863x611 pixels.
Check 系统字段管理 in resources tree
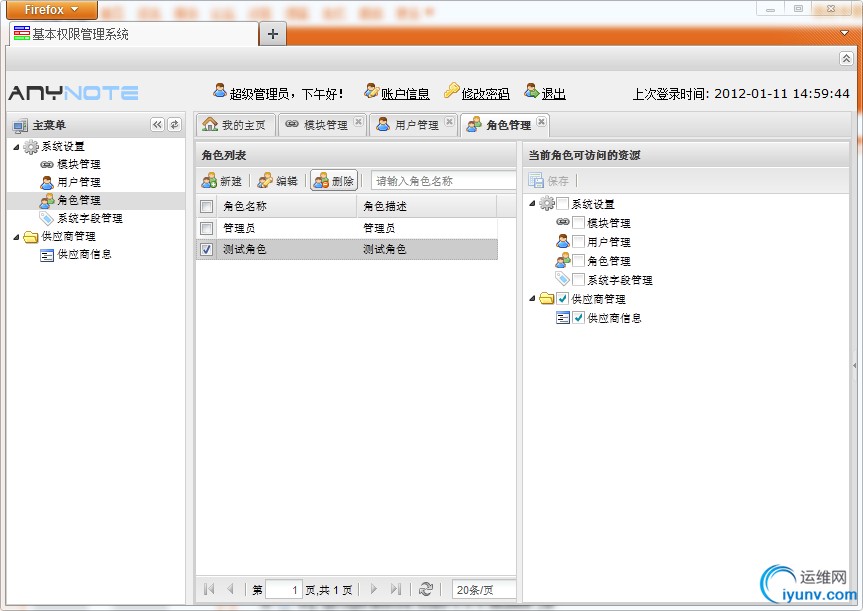tap(578, 280)
